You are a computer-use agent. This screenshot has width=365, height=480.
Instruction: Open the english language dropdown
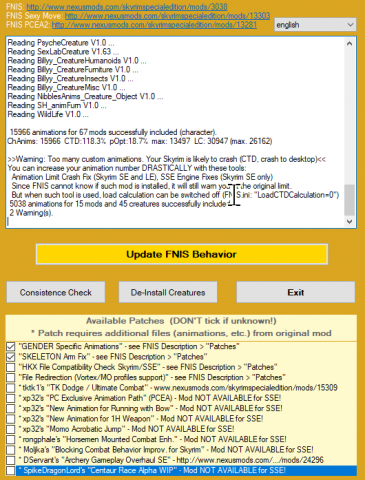click(x=315, y=25)
